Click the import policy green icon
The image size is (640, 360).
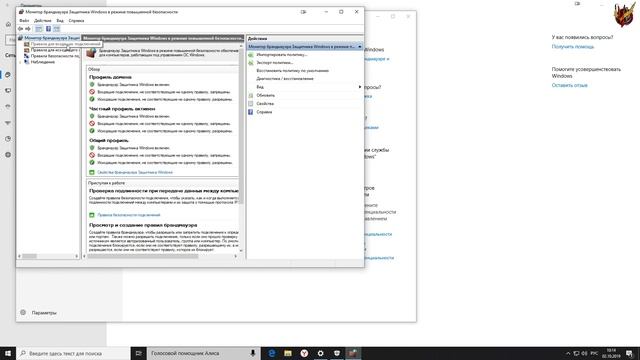251,55
